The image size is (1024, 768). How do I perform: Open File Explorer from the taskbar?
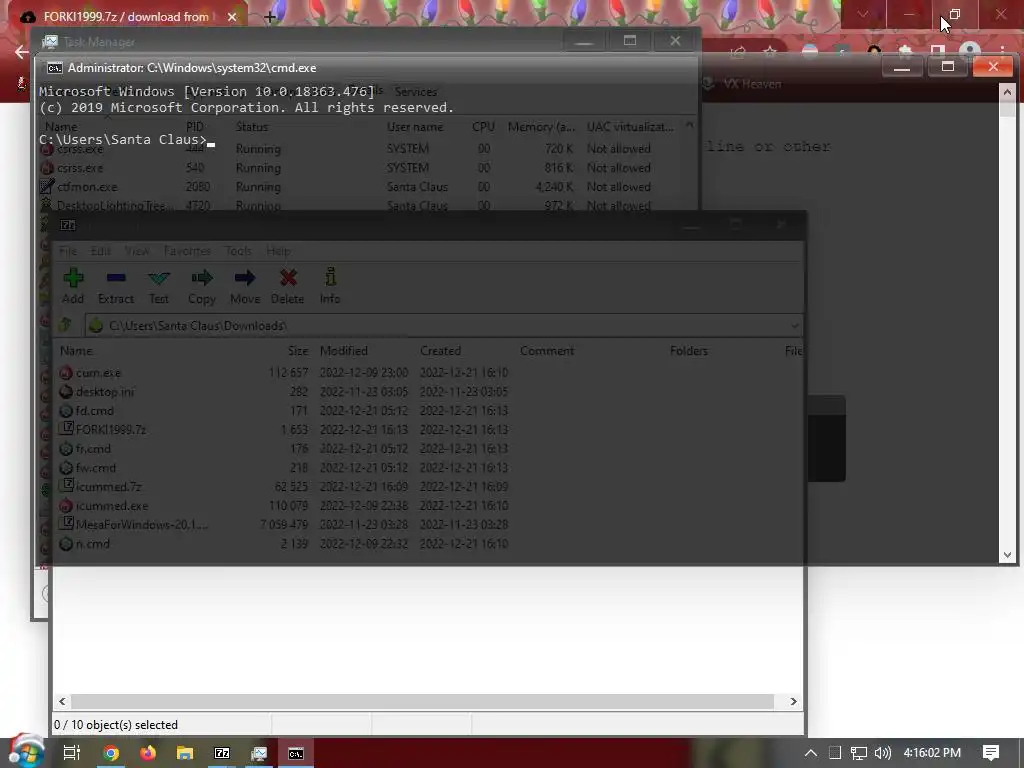185,753
